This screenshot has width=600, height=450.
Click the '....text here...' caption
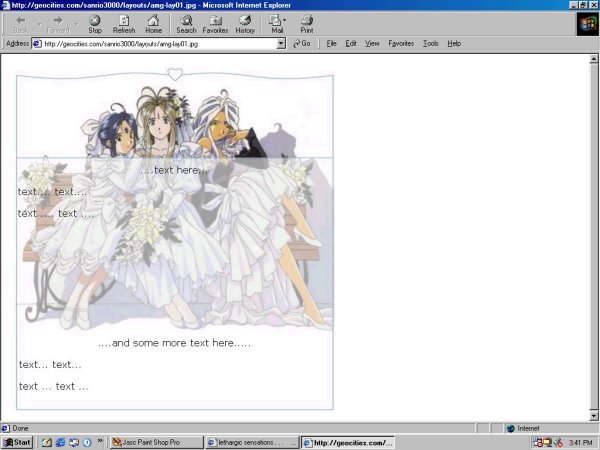coord(174,170)
